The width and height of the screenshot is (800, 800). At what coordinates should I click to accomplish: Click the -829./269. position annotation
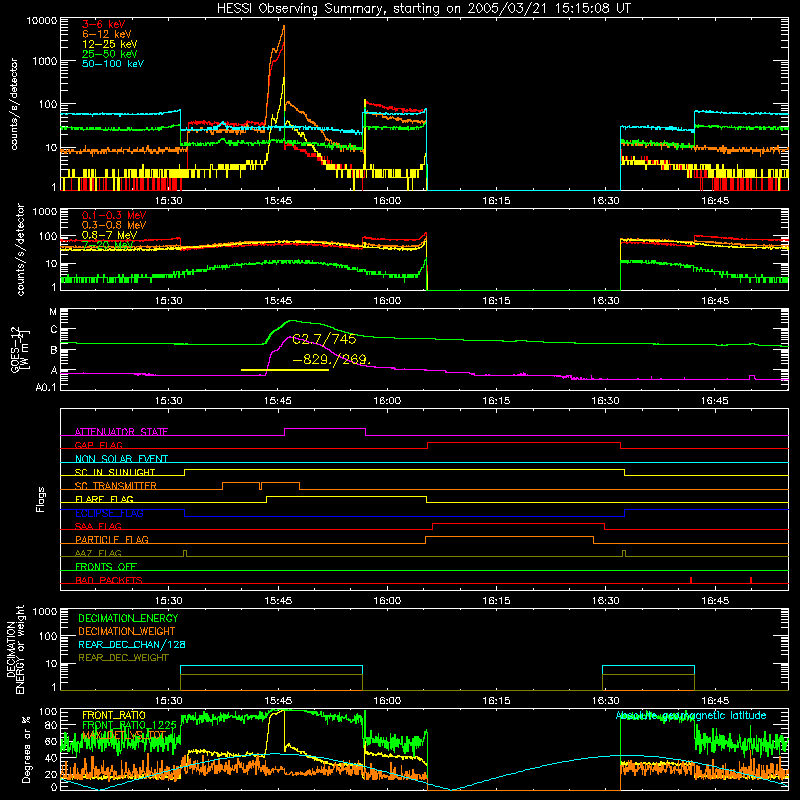(332, 360)
